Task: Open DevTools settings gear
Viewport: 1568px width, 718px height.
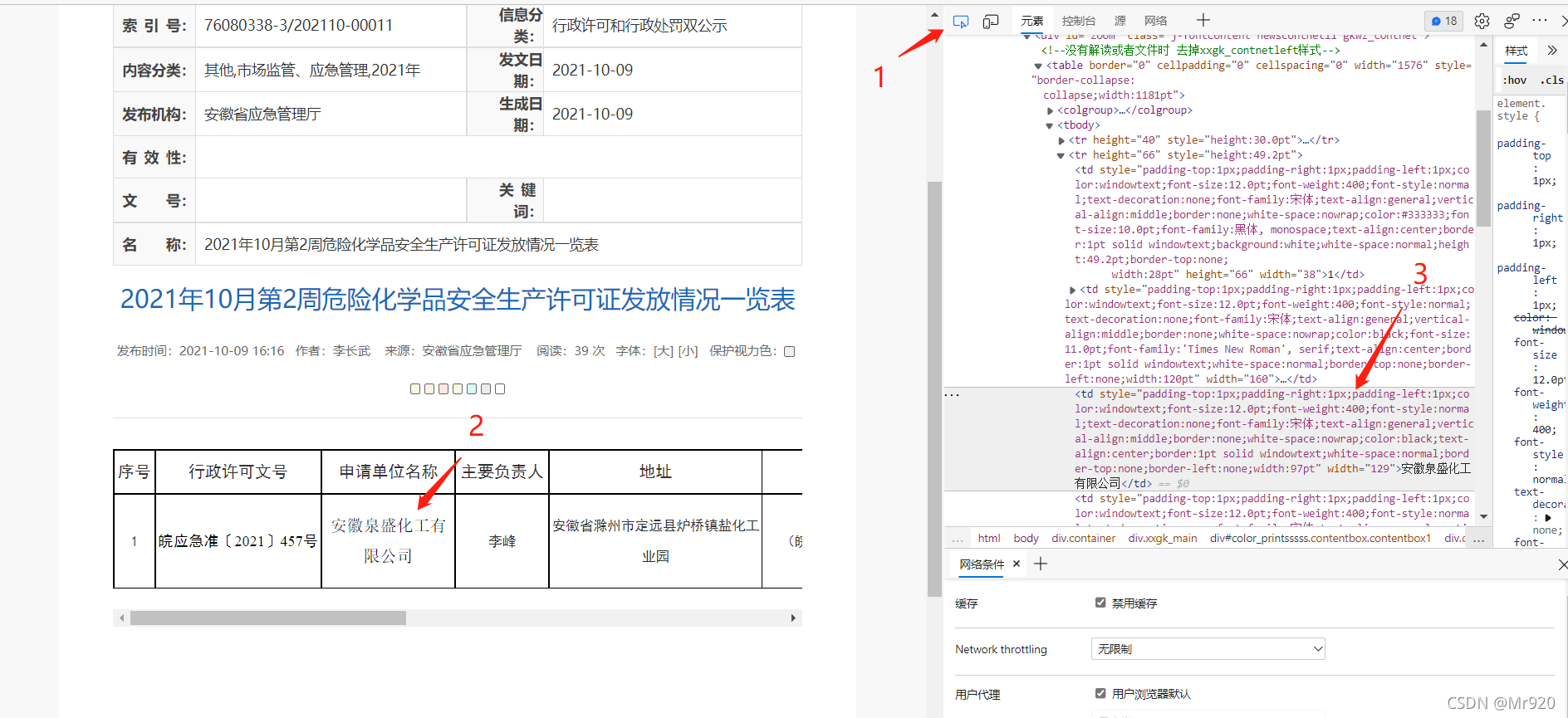Action: pyautogui.click(x=1482, y=22)
